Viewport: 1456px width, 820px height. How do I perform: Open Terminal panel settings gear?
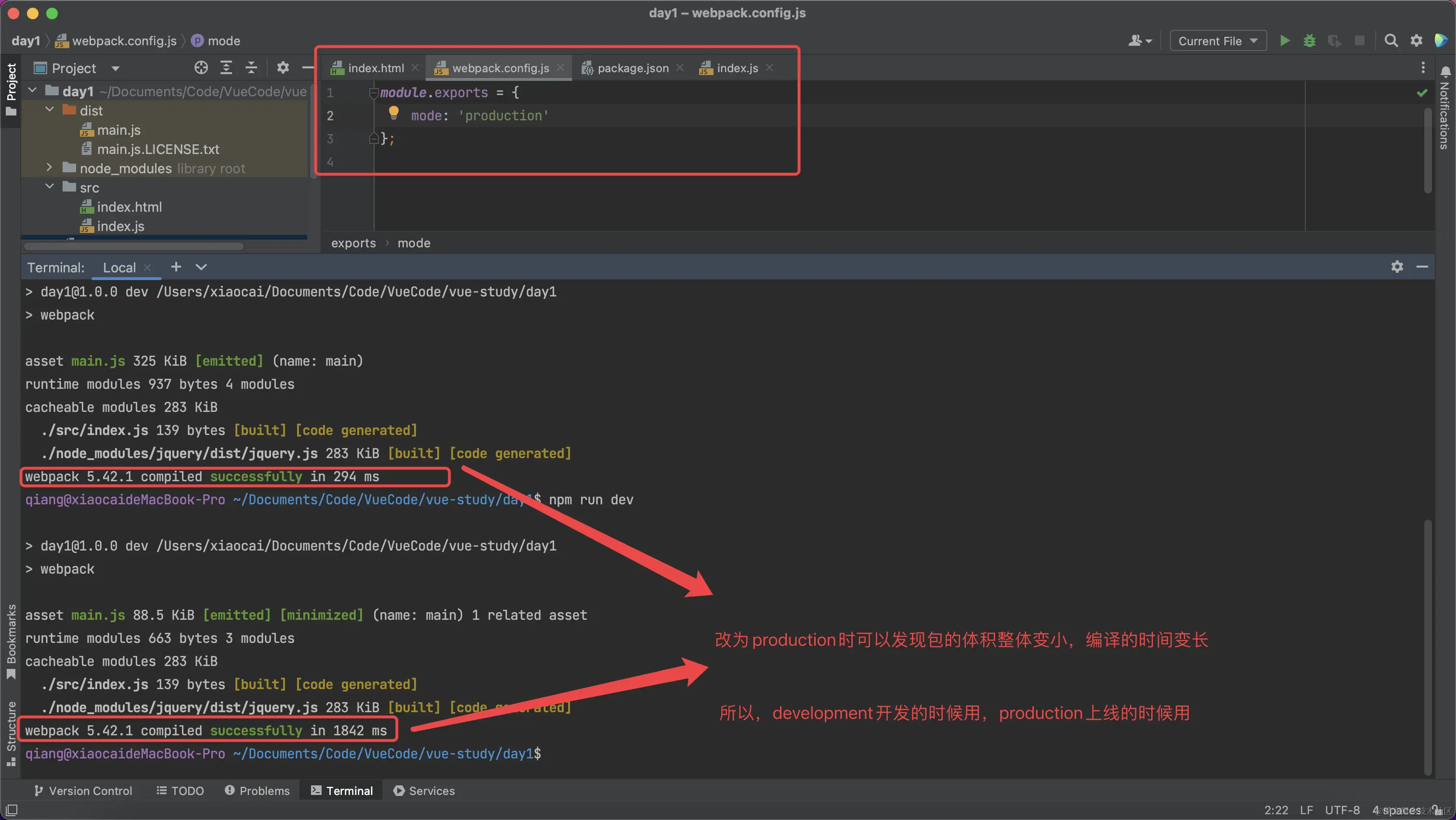tap(1397, 267)
